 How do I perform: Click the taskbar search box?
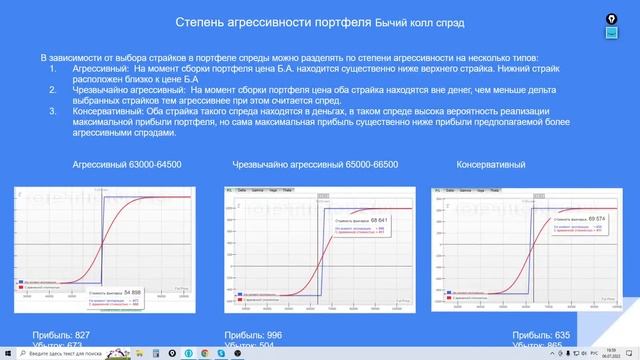coord(73,353)
